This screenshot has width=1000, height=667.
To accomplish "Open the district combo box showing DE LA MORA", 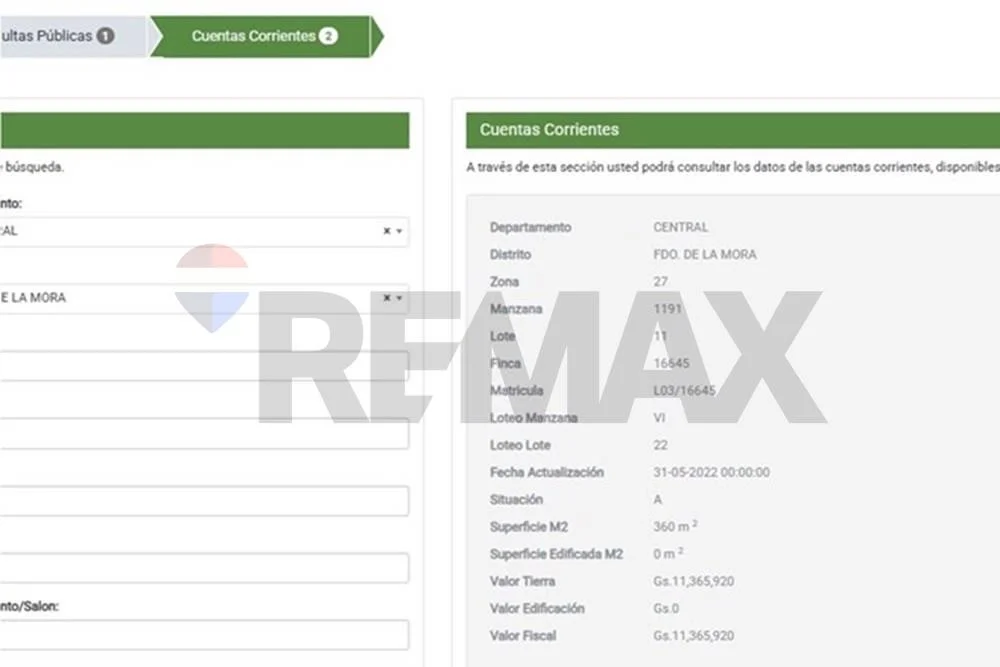I will click(190, 298).
